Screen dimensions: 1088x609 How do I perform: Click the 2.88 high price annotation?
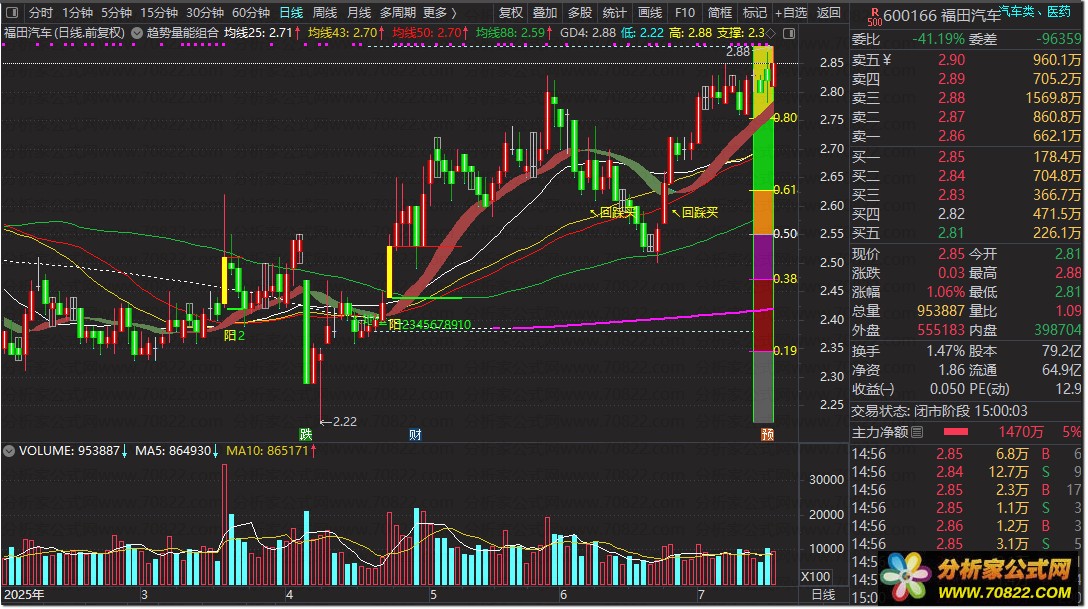[738, 51]
